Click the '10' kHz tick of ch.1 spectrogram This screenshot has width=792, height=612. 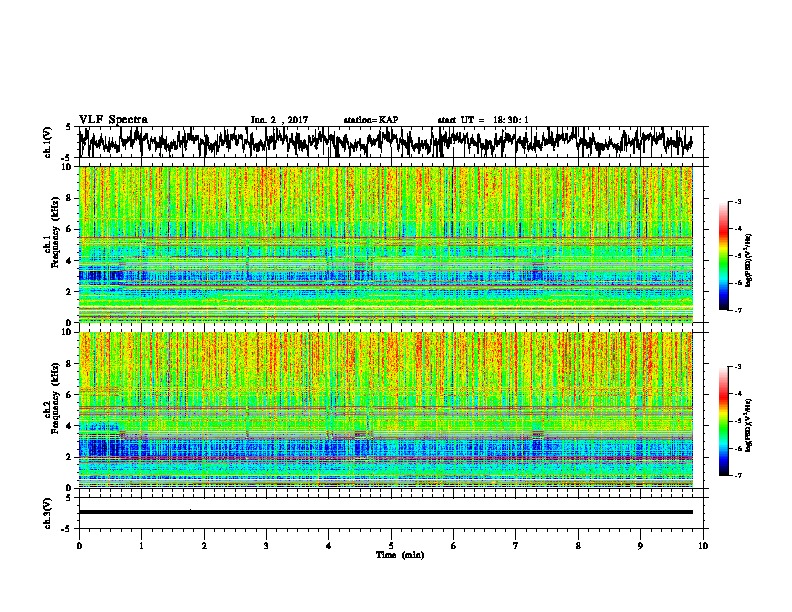(x=68, y=167)
